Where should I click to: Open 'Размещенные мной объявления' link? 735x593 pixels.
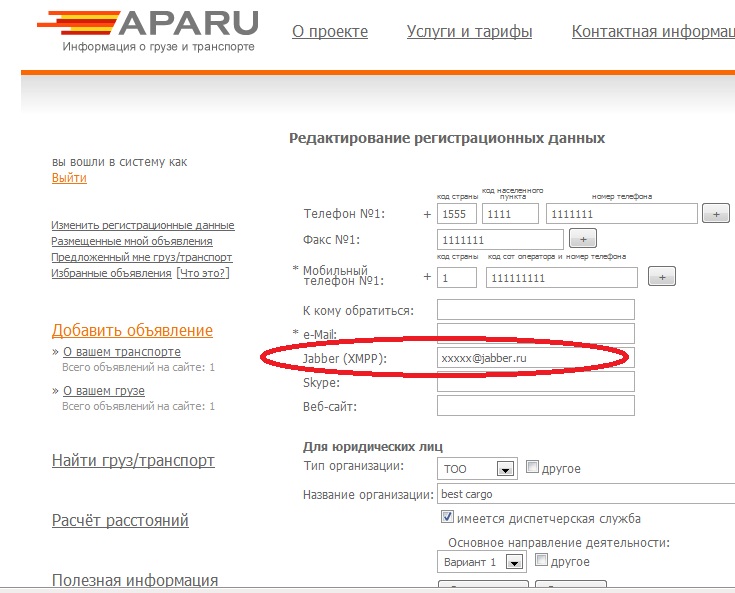tap(132, 241)
